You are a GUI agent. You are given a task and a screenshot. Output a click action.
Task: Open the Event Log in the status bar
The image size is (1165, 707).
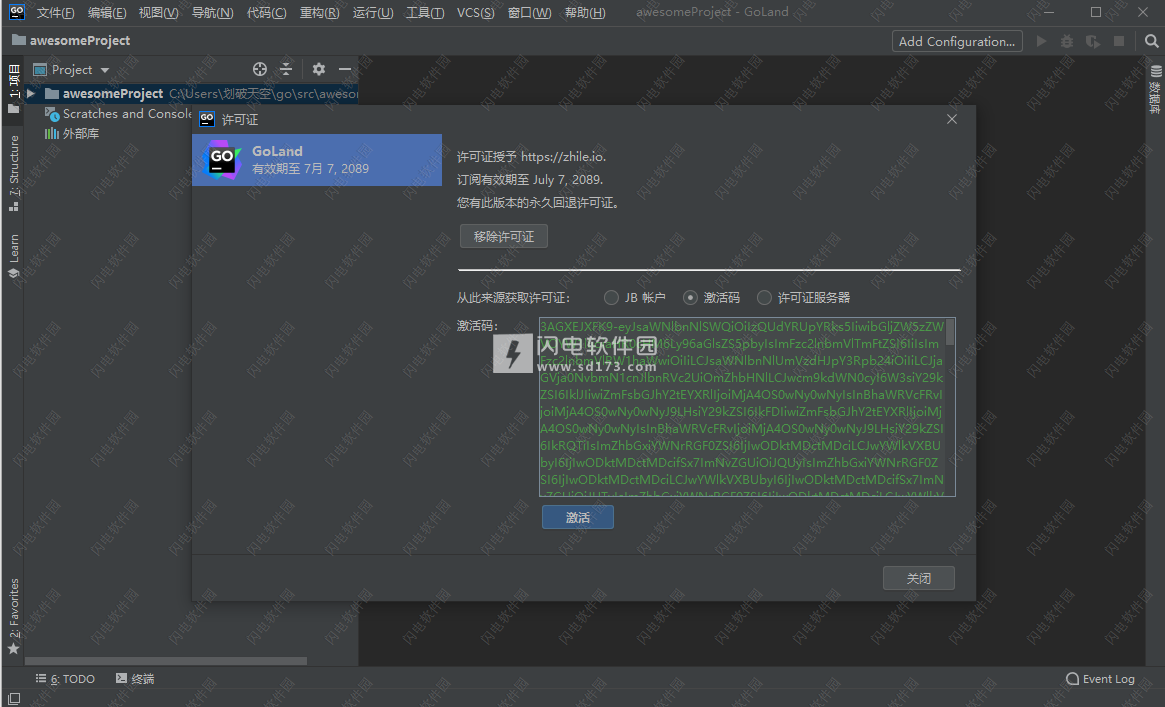(x=1100, y=679)
